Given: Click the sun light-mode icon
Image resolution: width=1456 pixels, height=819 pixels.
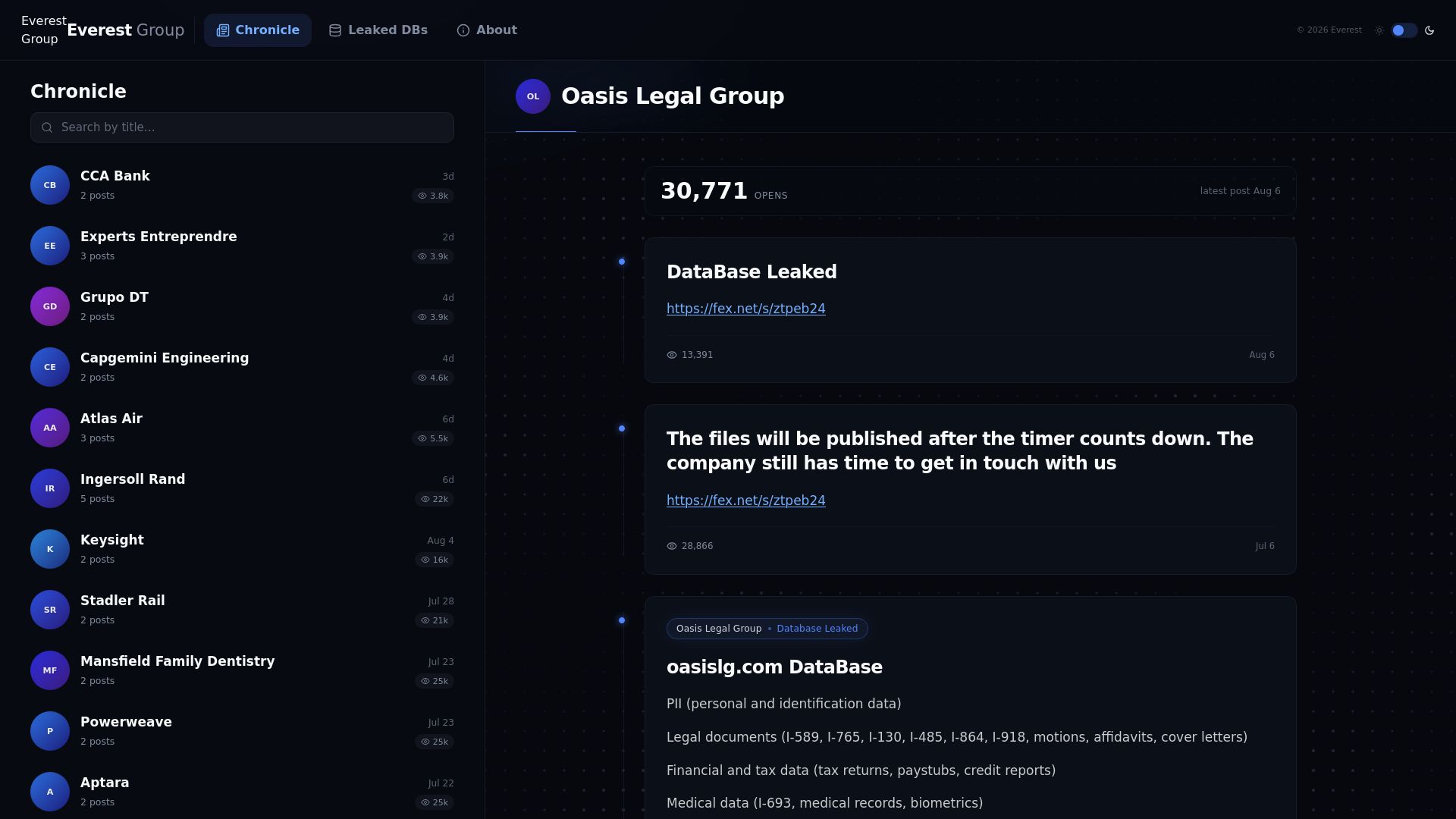Looking at the screenshot, I should (x=1379, y=30).
